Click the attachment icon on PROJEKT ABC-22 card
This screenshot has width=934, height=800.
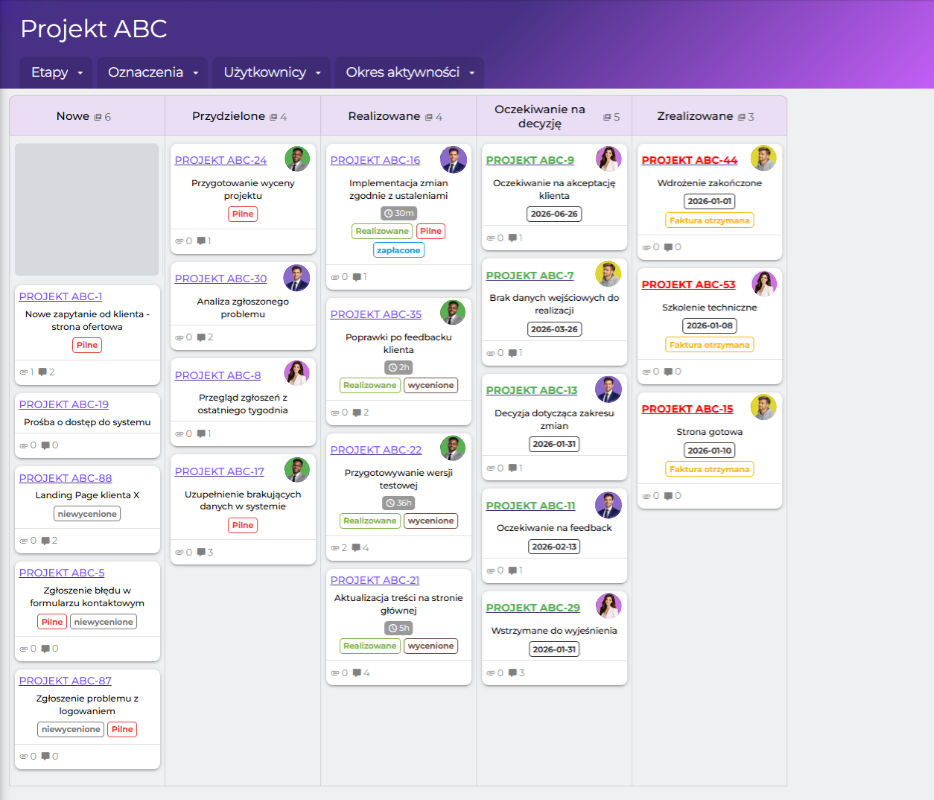334,548
